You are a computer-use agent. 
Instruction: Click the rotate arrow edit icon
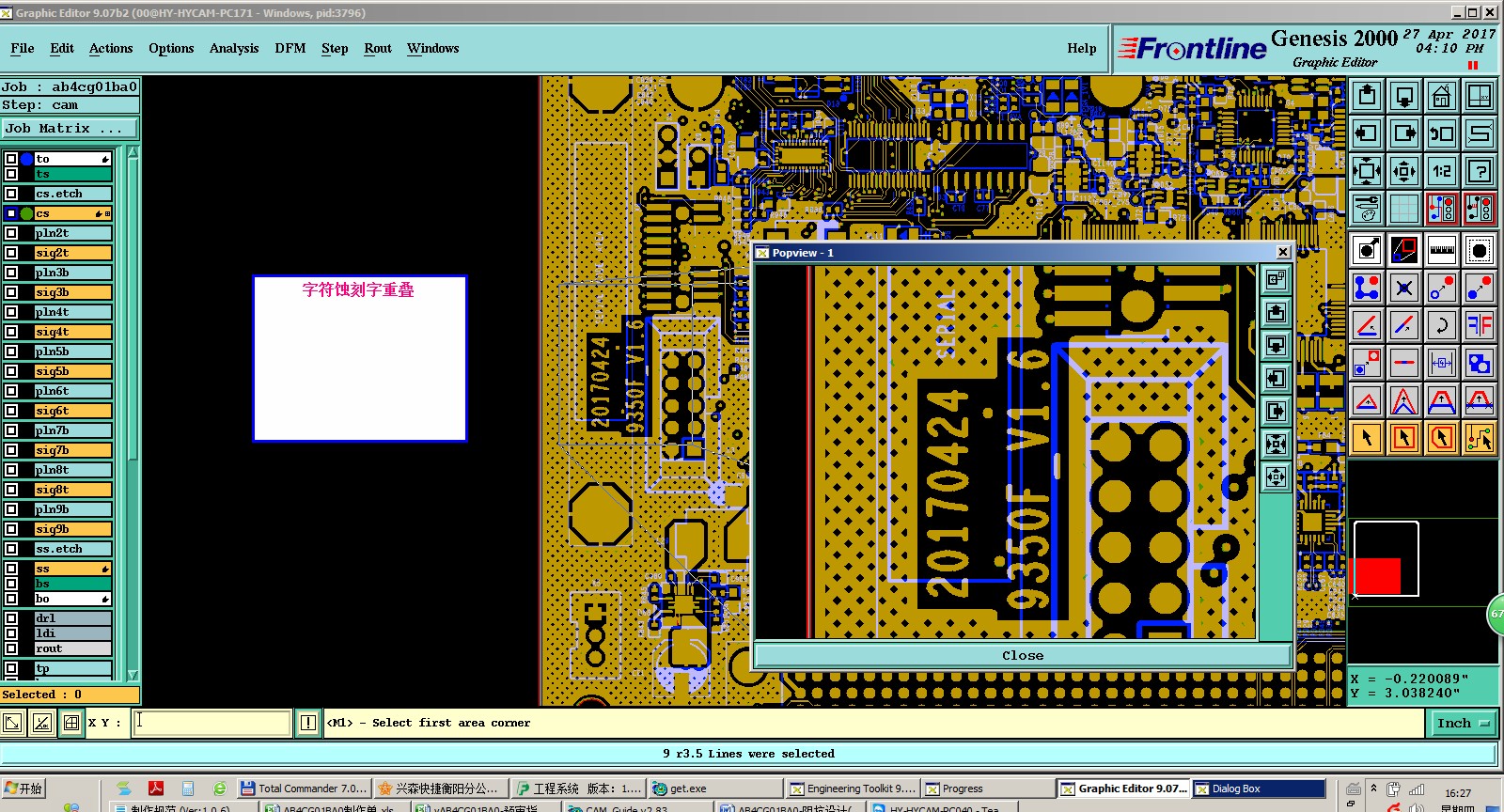1442,325
